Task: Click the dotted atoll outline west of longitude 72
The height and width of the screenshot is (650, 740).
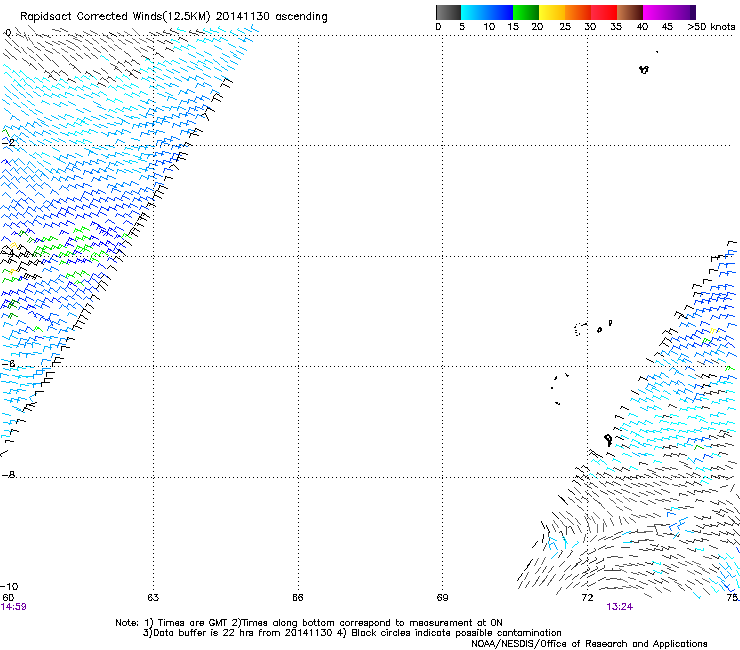Action: pos(580,329)
